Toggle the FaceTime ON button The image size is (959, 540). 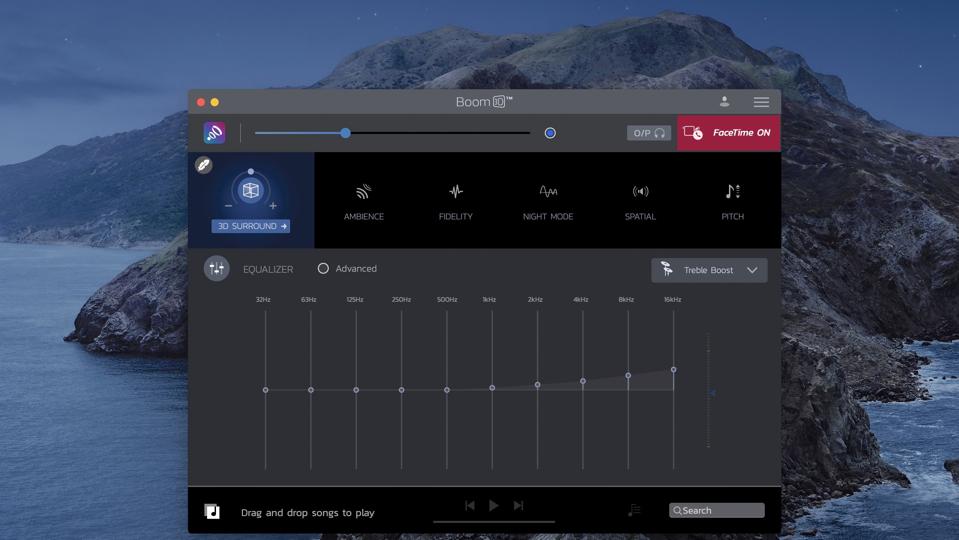click(x=728, y=133)
